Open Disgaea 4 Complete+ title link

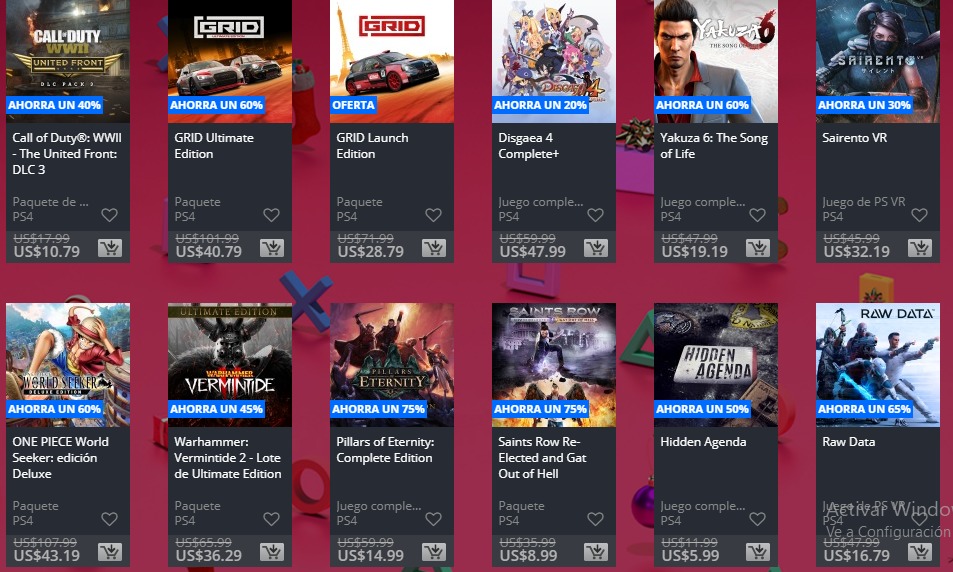(x=528, y=146)
